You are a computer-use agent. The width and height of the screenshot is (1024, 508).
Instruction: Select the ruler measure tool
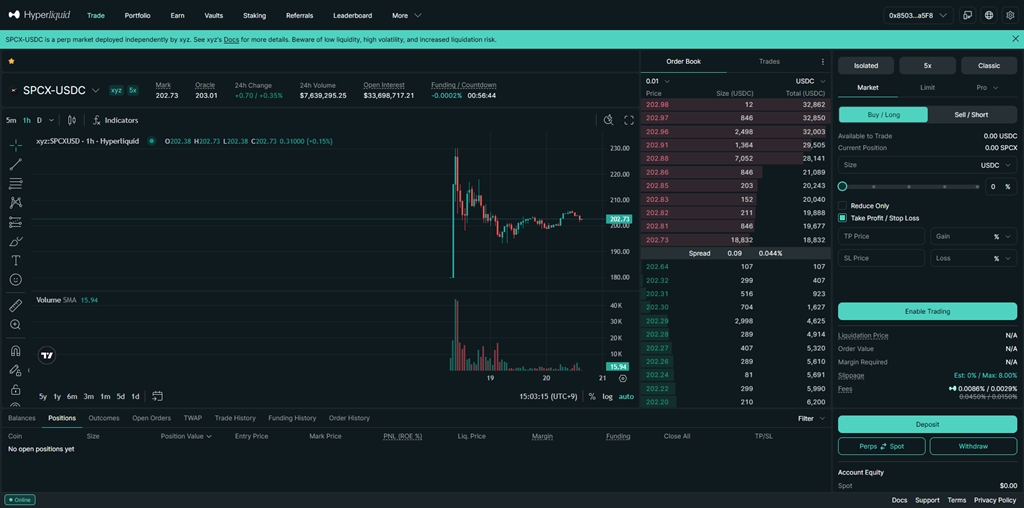16,305
